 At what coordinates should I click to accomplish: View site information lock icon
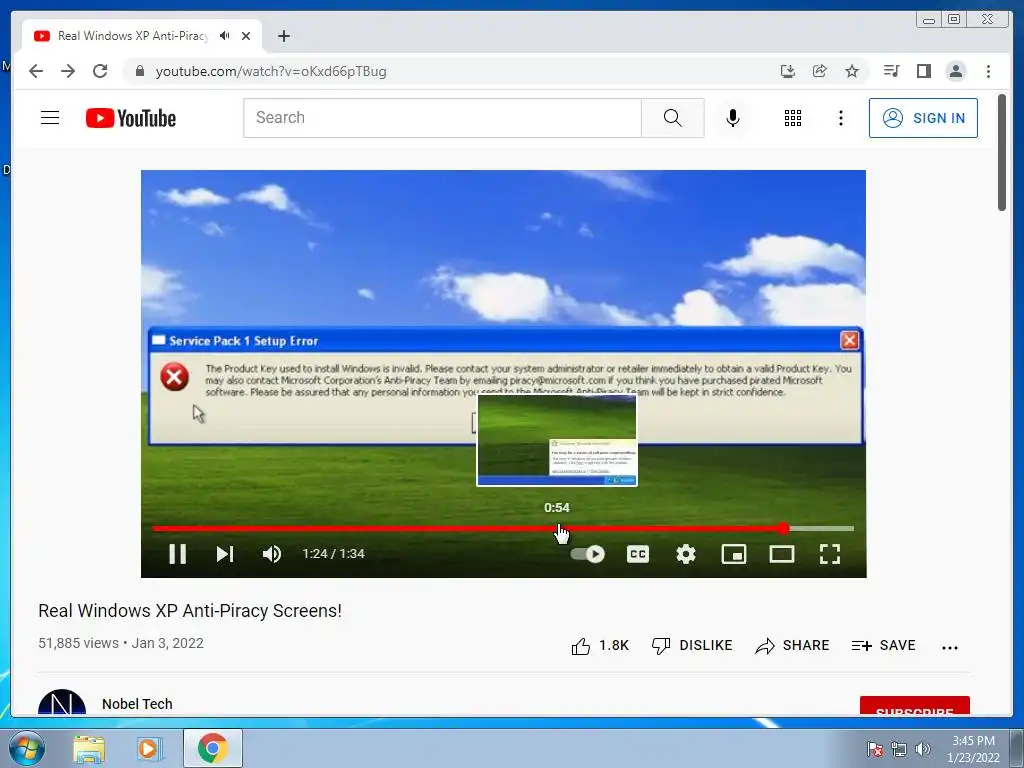pos(139,71)
